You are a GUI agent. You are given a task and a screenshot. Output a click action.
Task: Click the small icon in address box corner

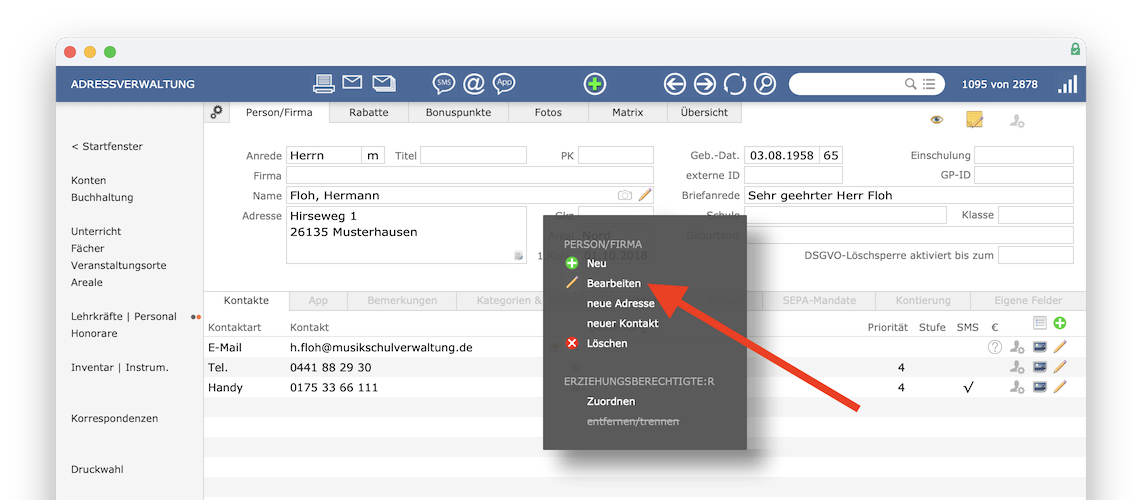coord(519,255)
